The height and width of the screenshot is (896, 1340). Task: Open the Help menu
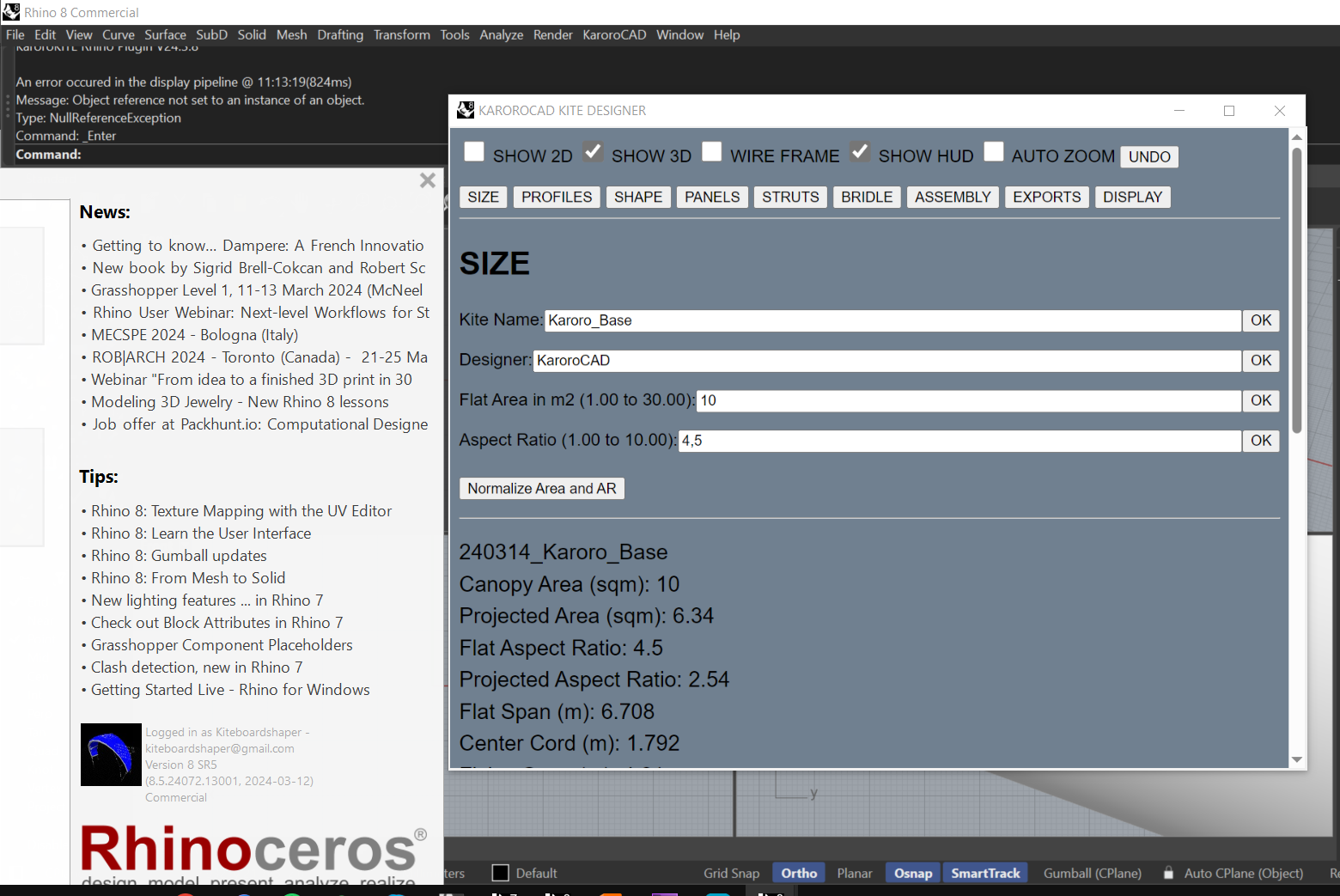click(x=727, y=34)
